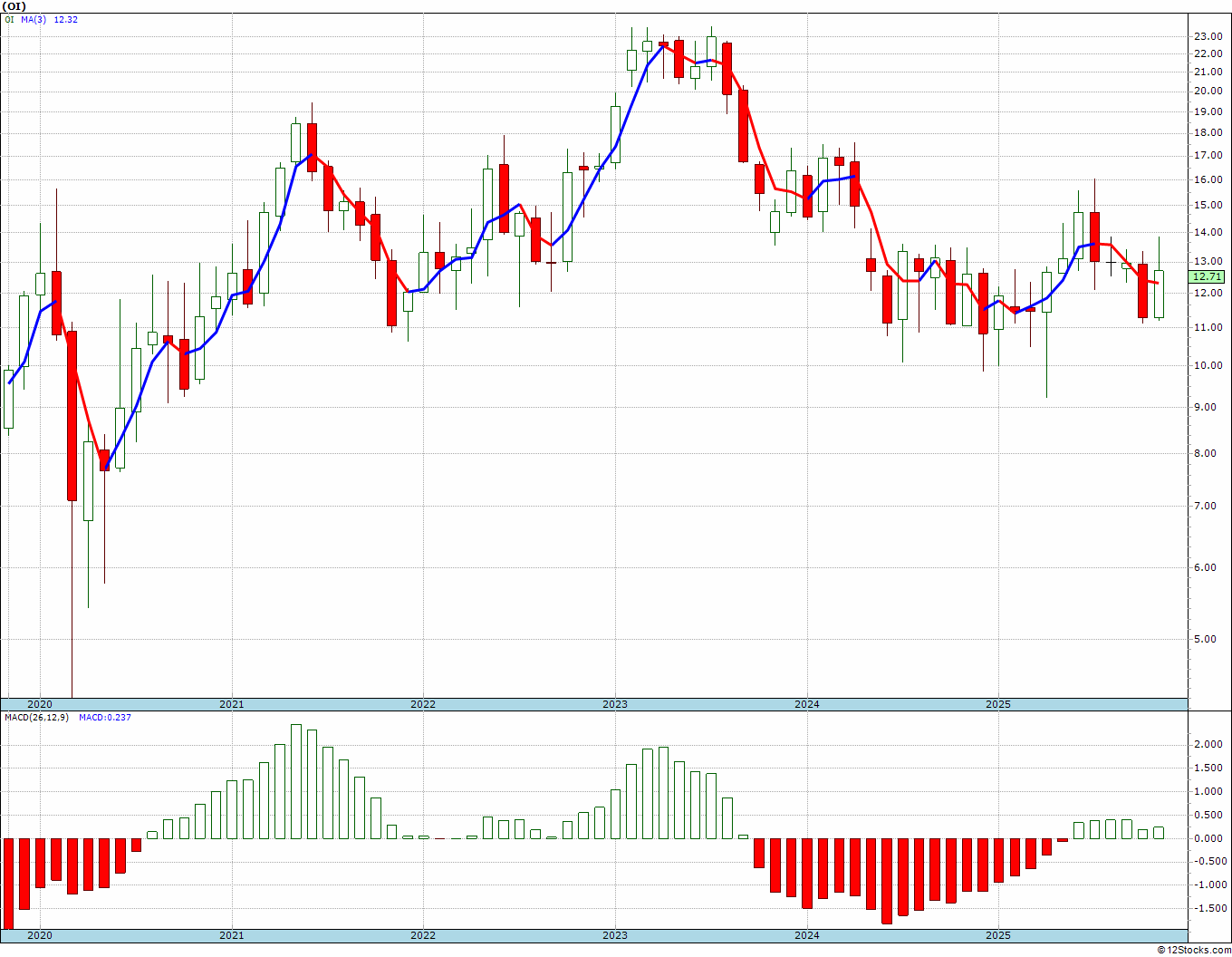
Task: Click the 12.32 moving average value
Action: coord(66,19)
